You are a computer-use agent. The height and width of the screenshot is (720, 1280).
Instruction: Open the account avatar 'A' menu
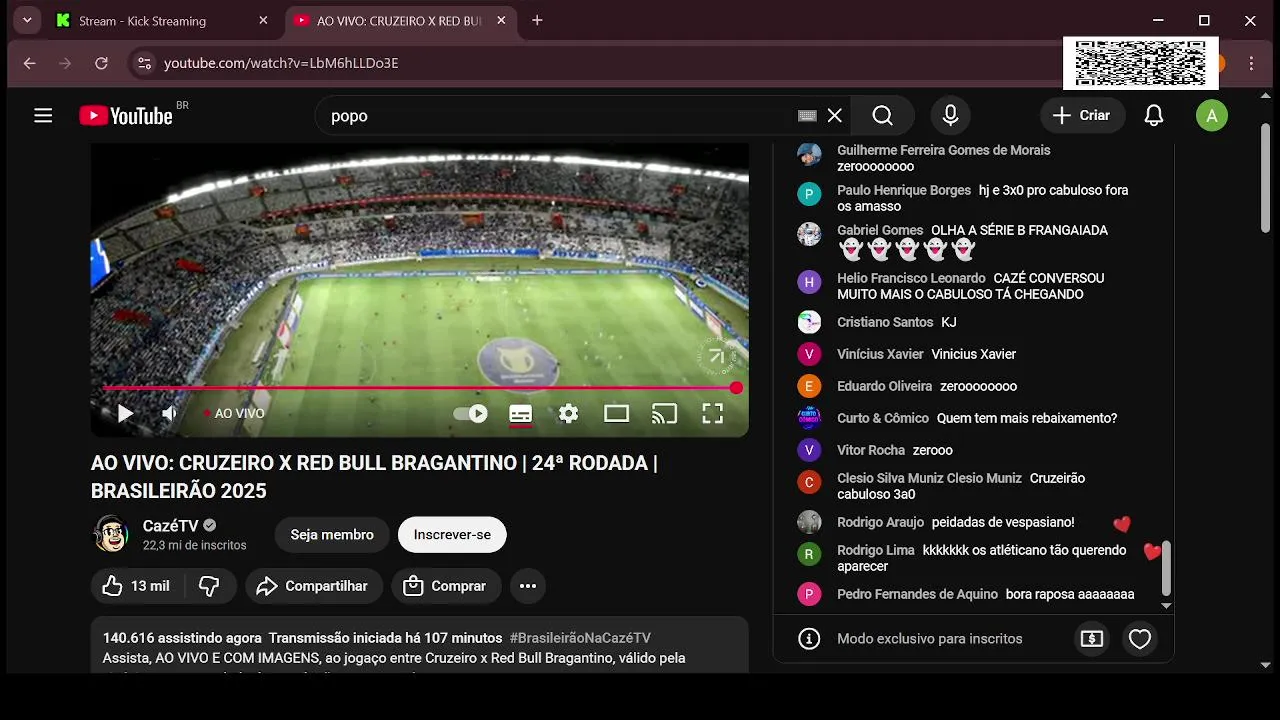tap(1212, 116)
